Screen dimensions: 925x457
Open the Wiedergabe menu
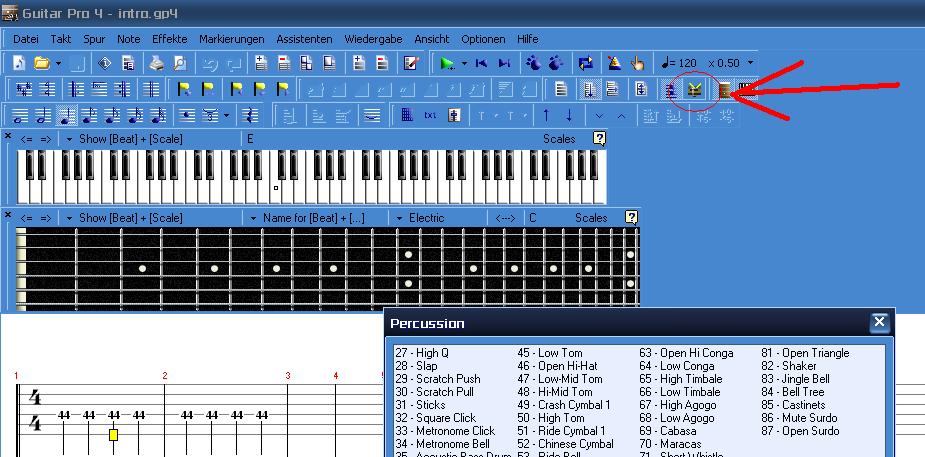(373, 39)
